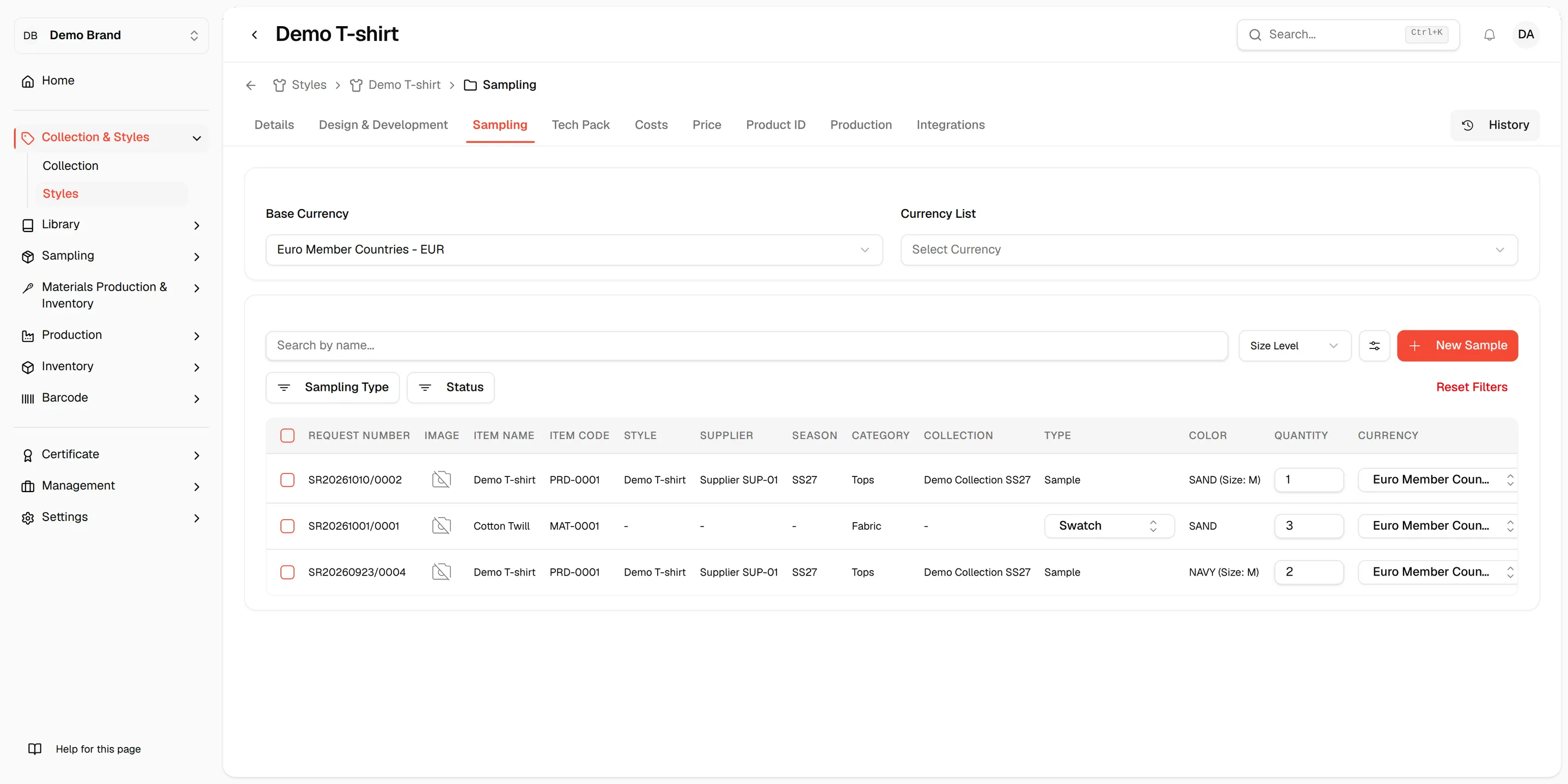1568x784 pixels.
Task: Click the Certificate ribbon icon
Action: click(x=27, y=455)
